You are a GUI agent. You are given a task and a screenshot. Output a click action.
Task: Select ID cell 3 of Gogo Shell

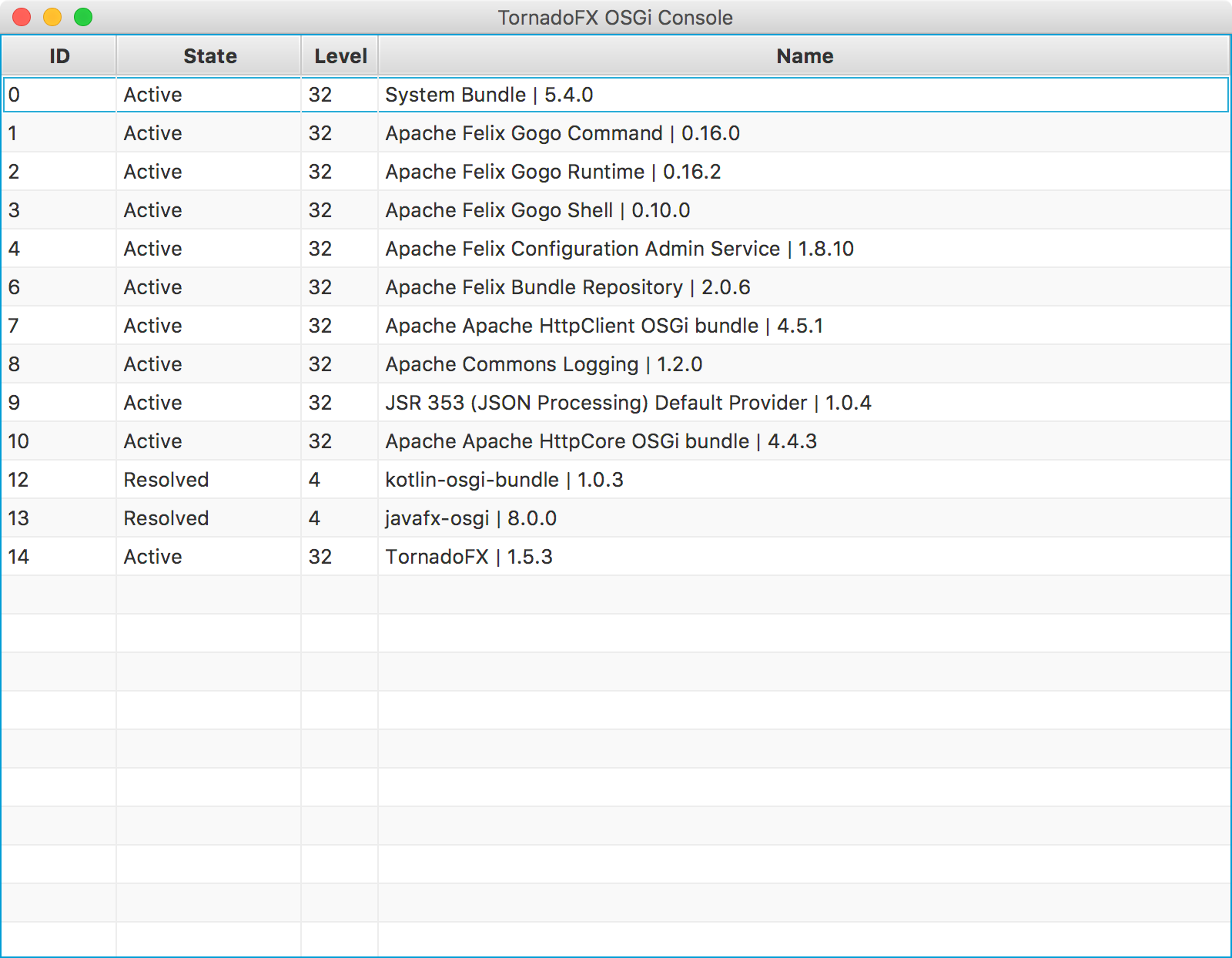point(59,210)
